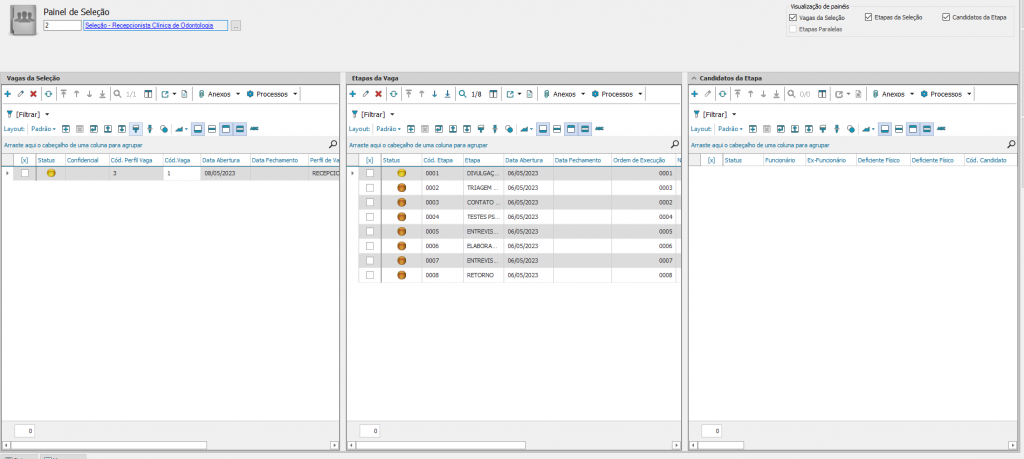Open the Seleção - Recepcionista Clínica de Odontologia link

148,25
